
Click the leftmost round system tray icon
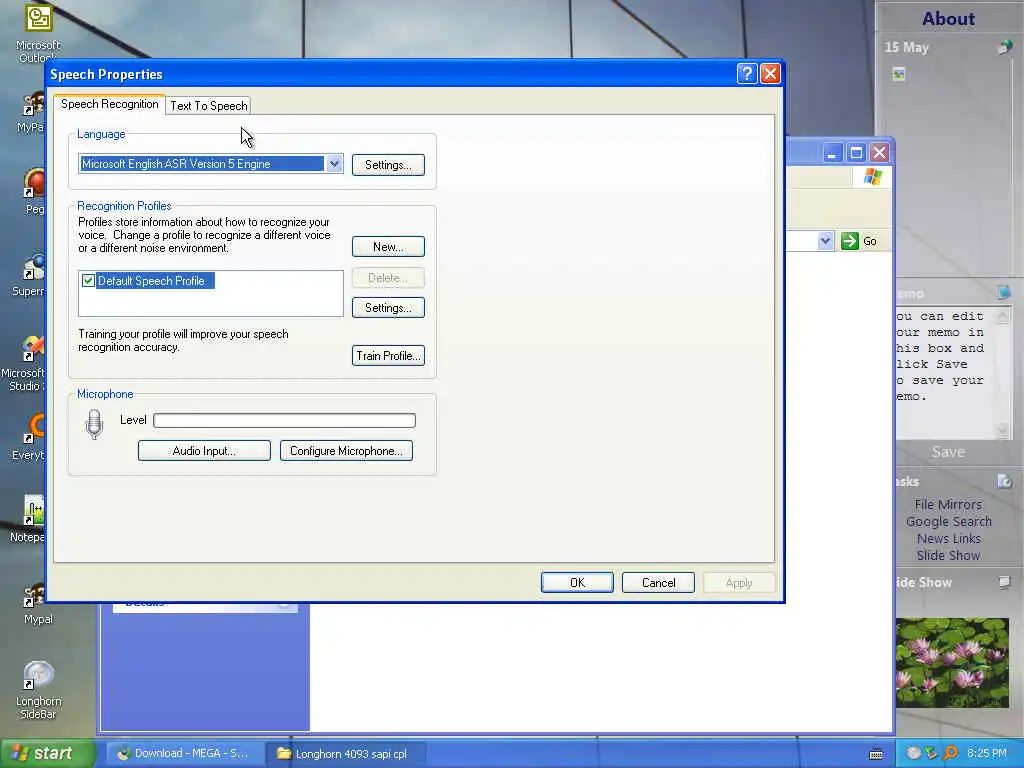coord(914,753)
